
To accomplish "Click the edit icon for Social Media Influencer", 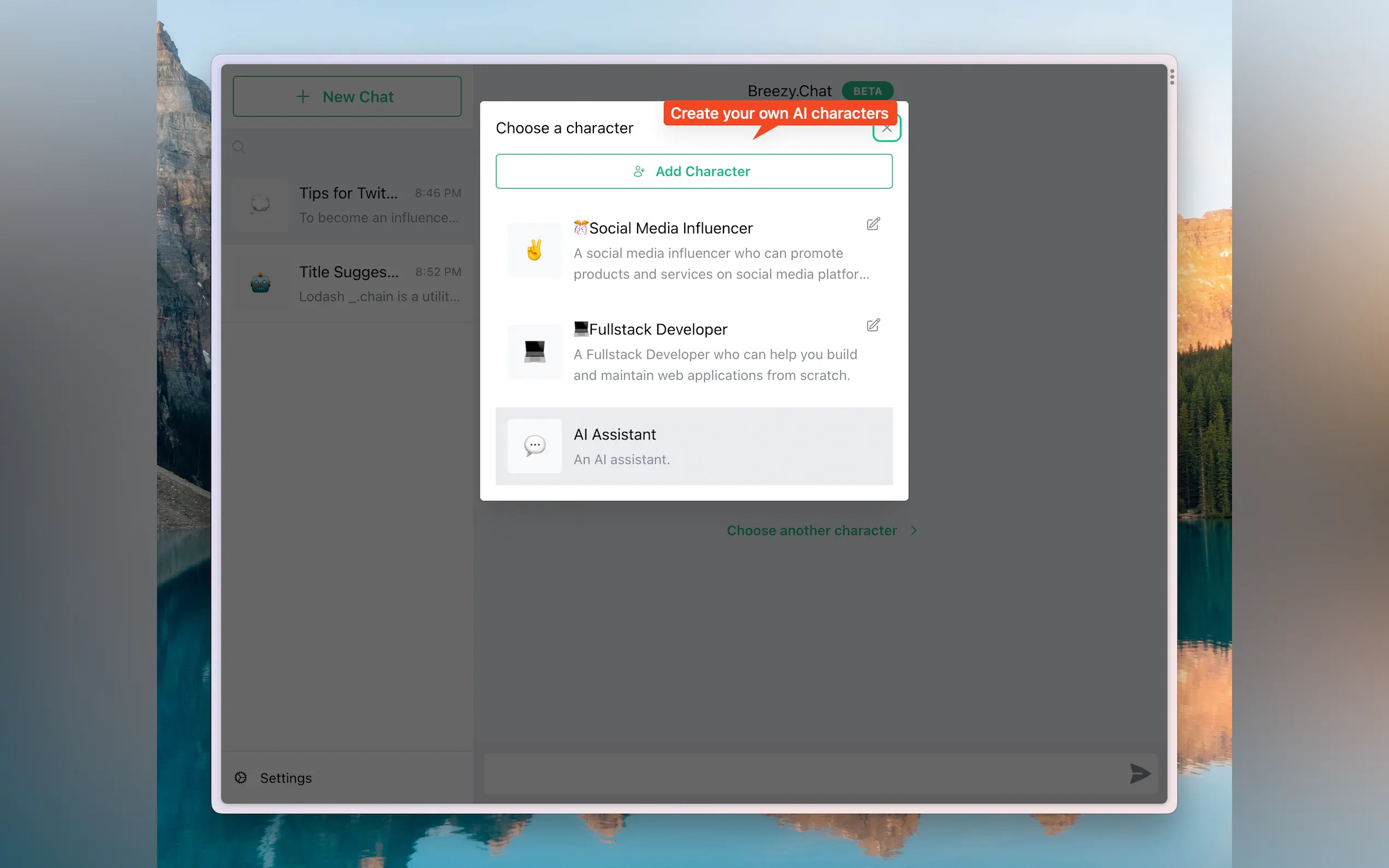I will [x=873, y=224].
